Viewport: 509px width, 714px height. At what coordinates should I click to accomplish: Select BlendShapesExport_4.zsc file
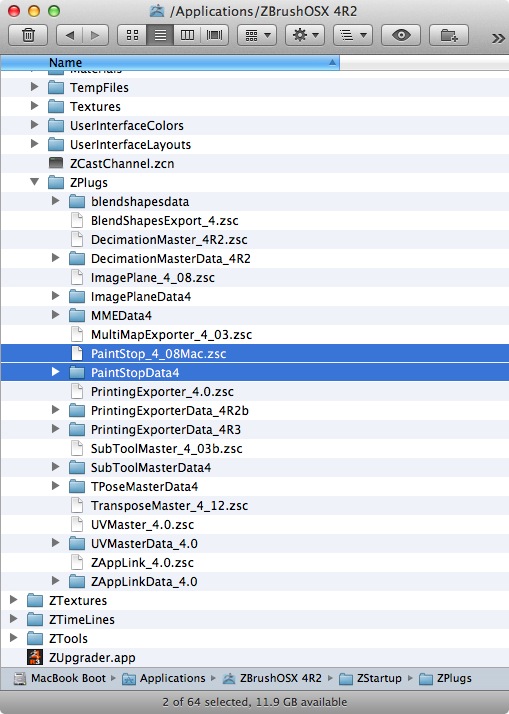164,220
